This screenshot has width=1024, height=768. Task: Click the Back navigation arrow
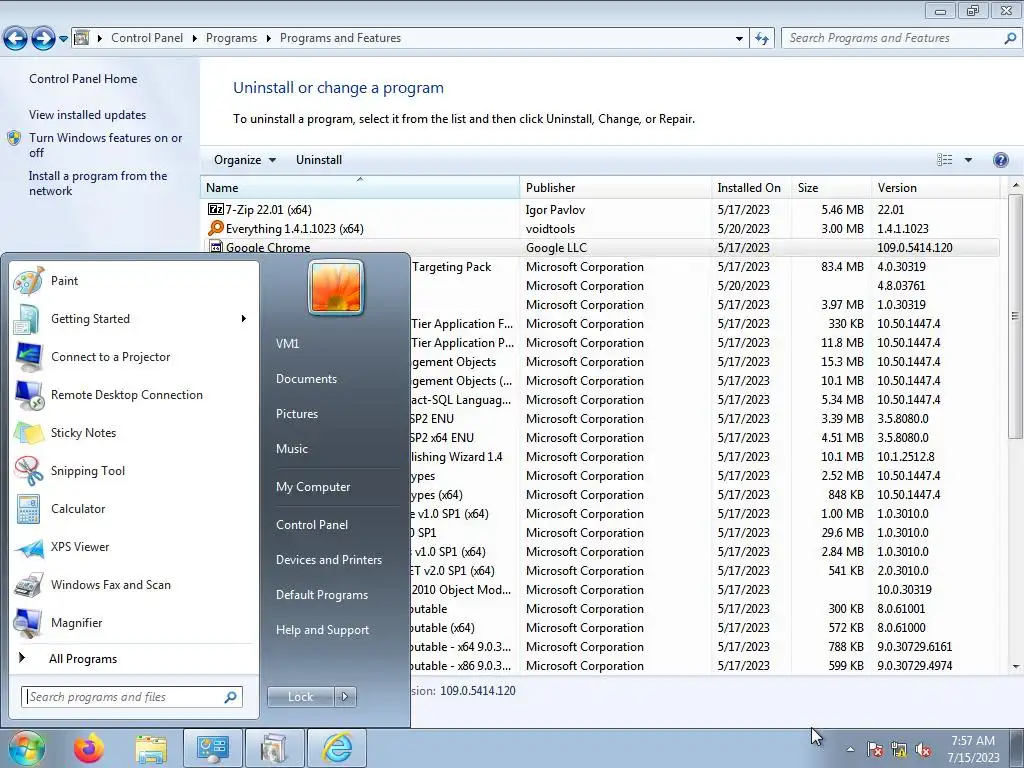pos(15,39)
